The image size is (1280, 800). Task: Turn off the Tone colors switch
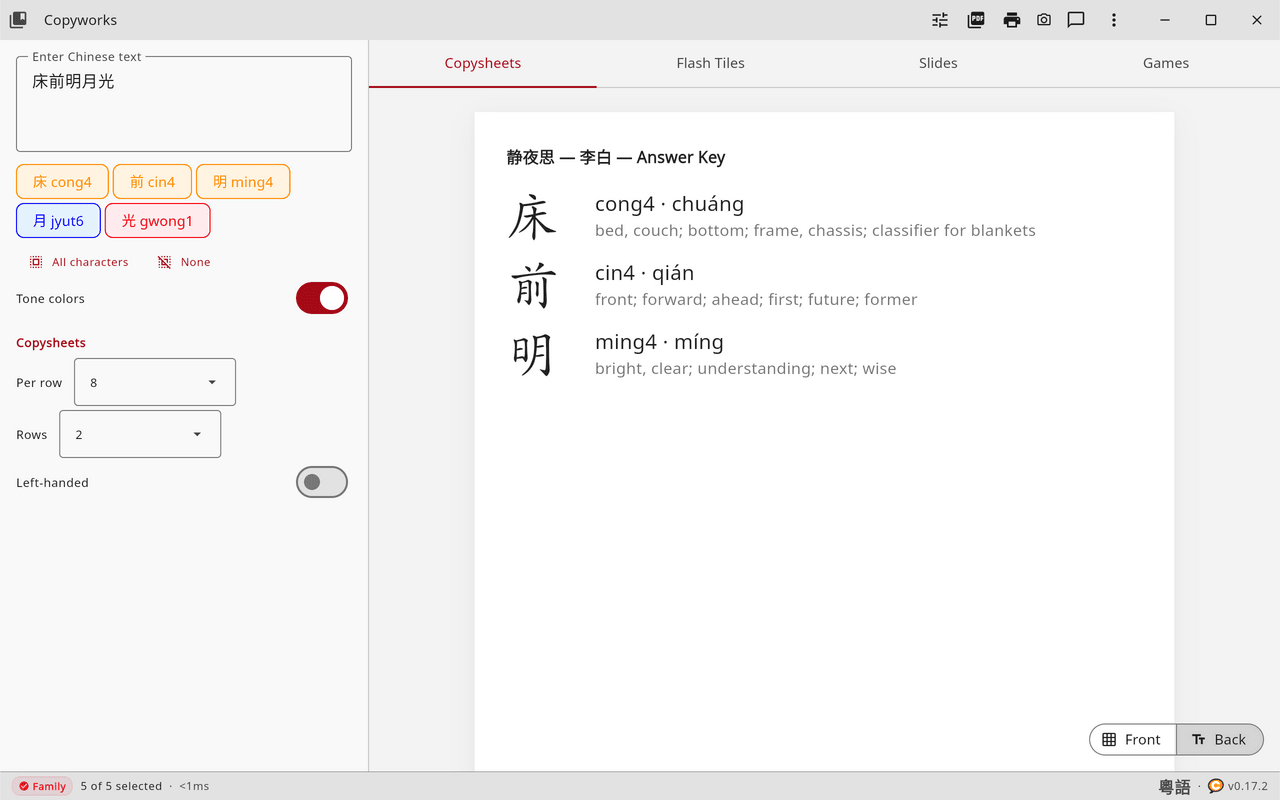322,298
